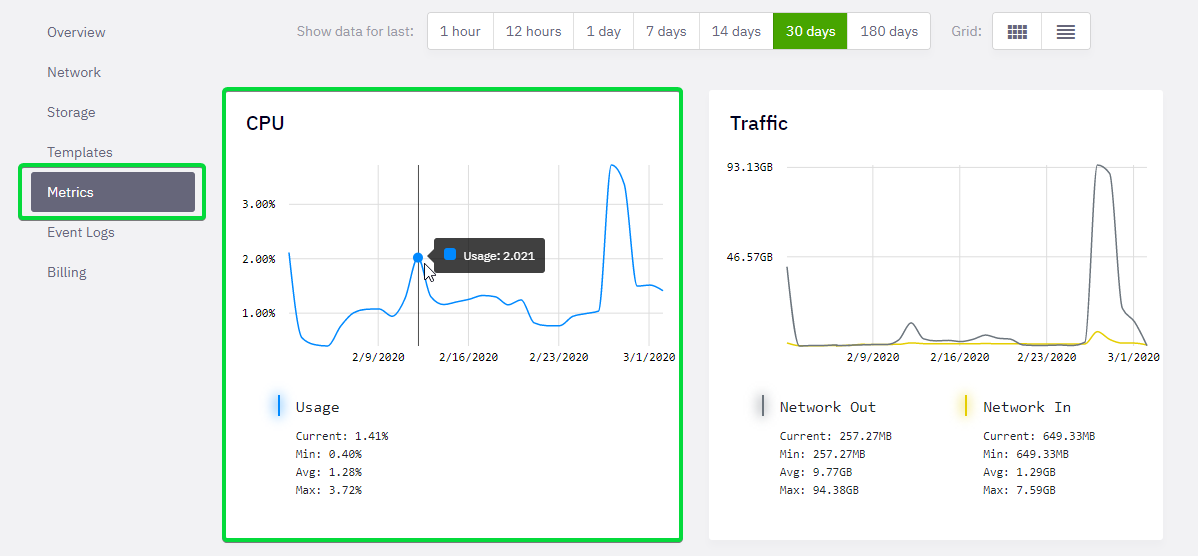Switch to list layout icon
The height and width of the screenshot is (556, 1198).
pyautogui.click(x=1066, y=31)
